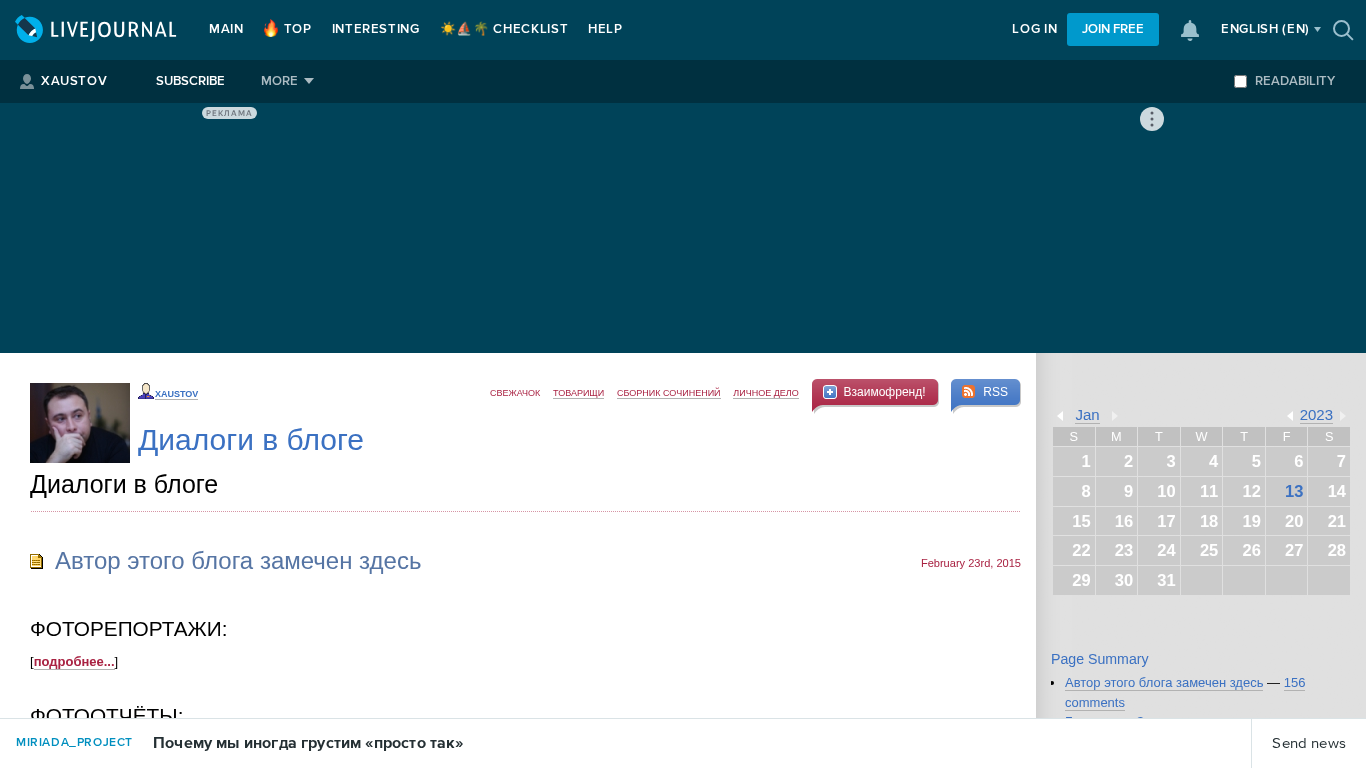Viewport: 1366px width, 768px height.
Task: Open the 156 comments link
Action: 1185,693
